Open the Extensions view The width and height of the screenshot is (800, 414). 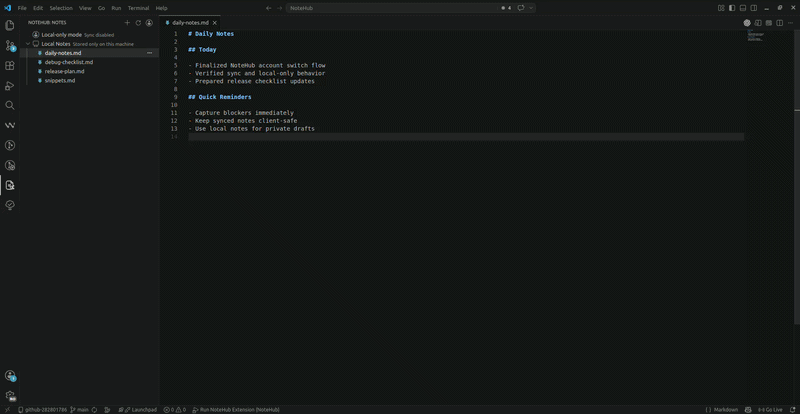click(x=10, y=65)
